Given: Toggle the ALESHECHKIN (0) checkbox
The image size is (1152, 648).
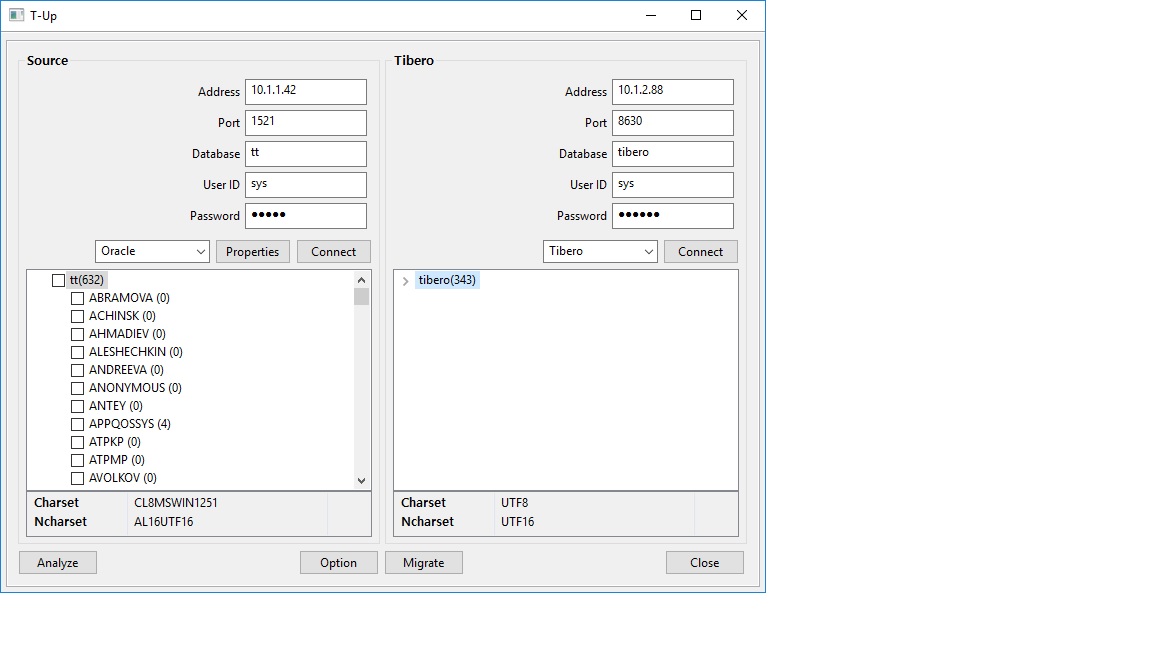Looking at the screenshot, I should click(77, 353).
